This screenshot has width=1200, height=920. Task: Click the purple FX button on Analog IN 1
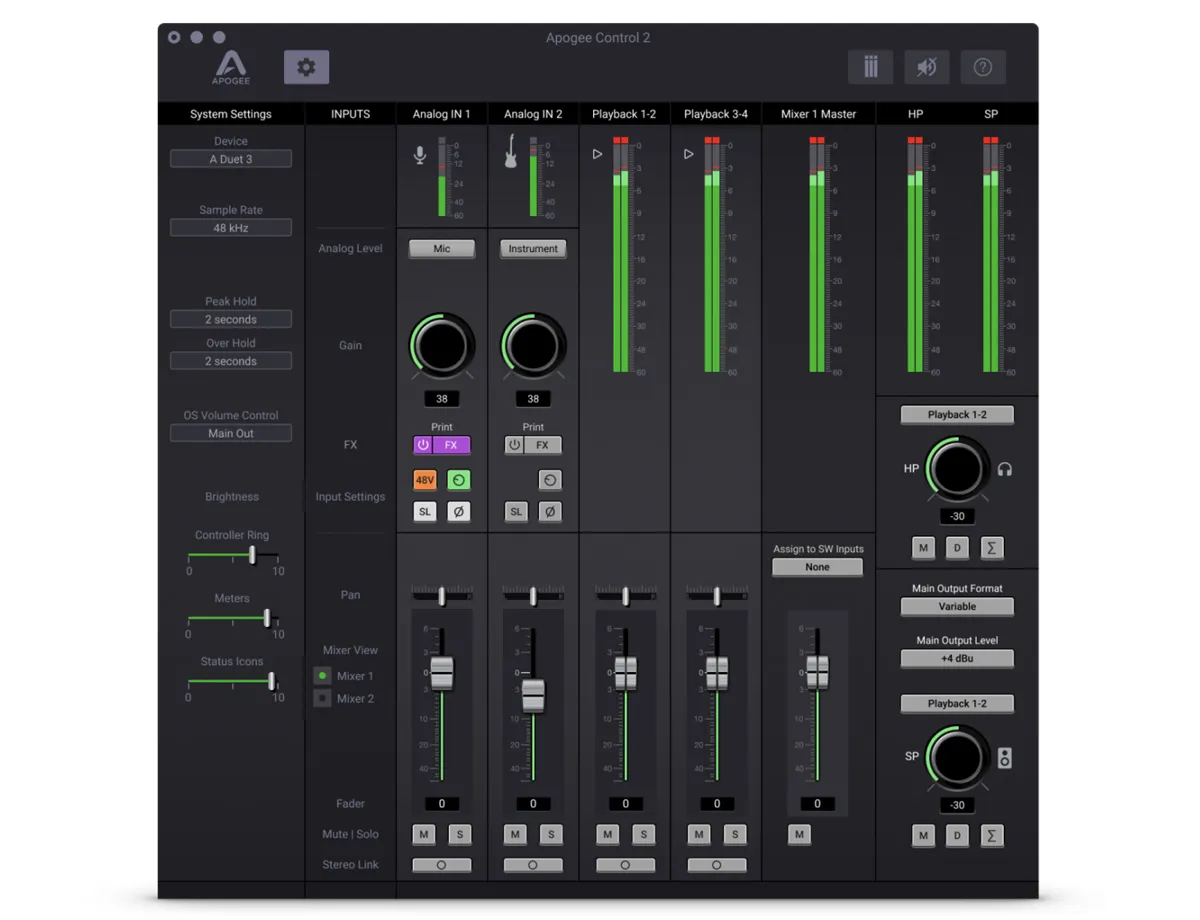451,445
